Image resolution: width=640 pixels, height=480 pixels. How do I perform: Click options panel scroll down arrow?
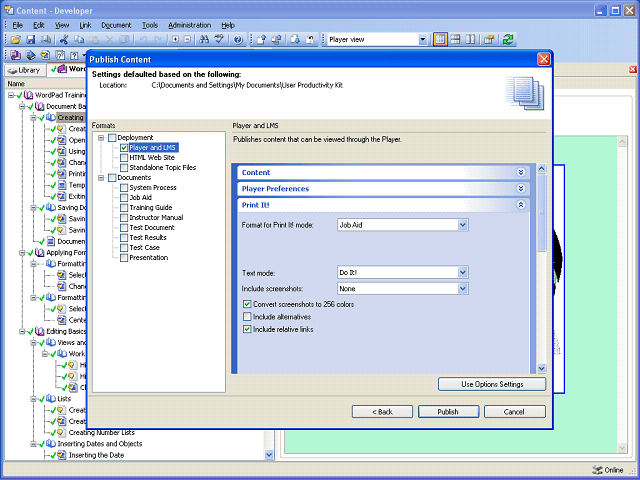click(x=541, y=368)
